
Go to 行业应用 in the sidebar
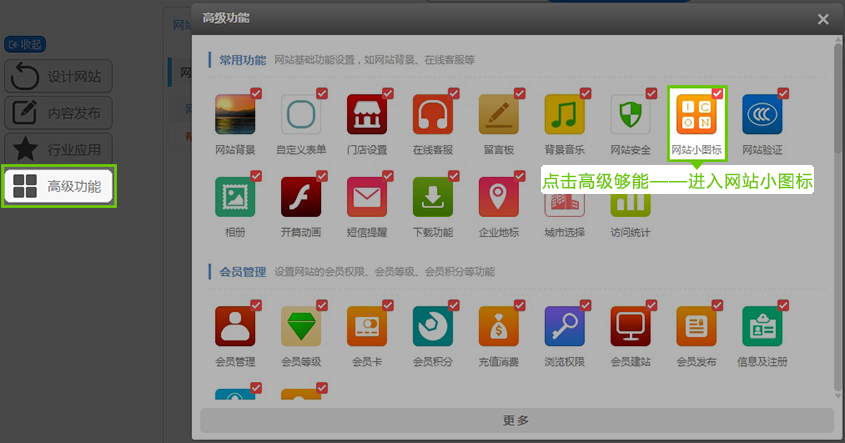tap(58, 150)
